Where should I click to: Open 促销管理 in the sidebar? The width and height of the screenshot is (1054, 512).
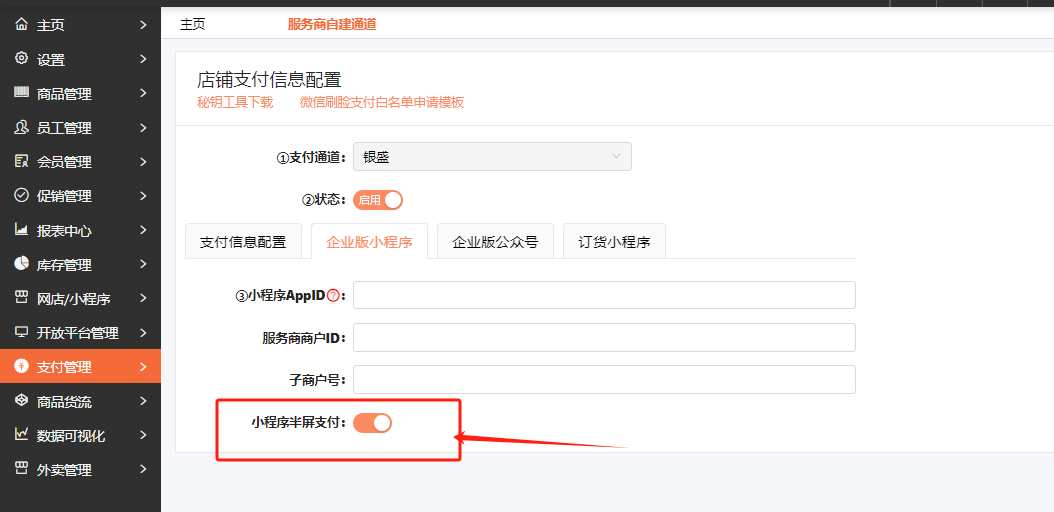click(80, 196)
